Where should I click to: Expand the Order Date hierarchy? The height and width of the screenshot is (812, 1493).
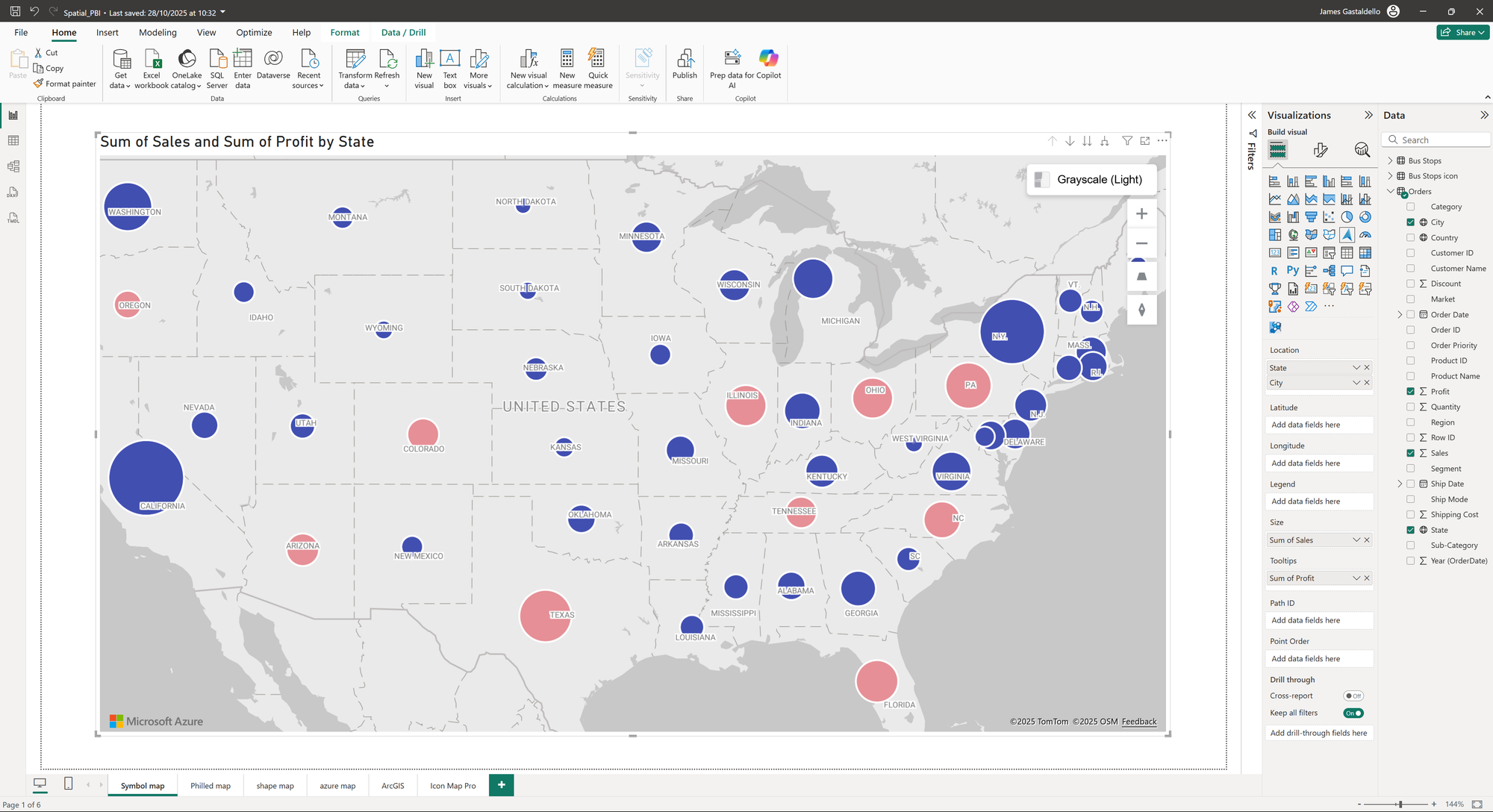coord(1400,315)
